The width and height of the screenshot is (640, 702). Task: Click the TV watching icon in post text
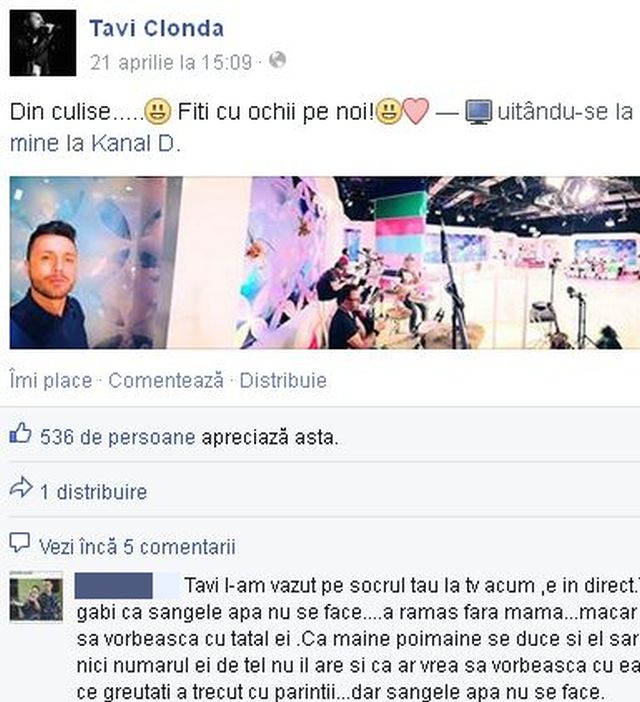click(478, 112)
